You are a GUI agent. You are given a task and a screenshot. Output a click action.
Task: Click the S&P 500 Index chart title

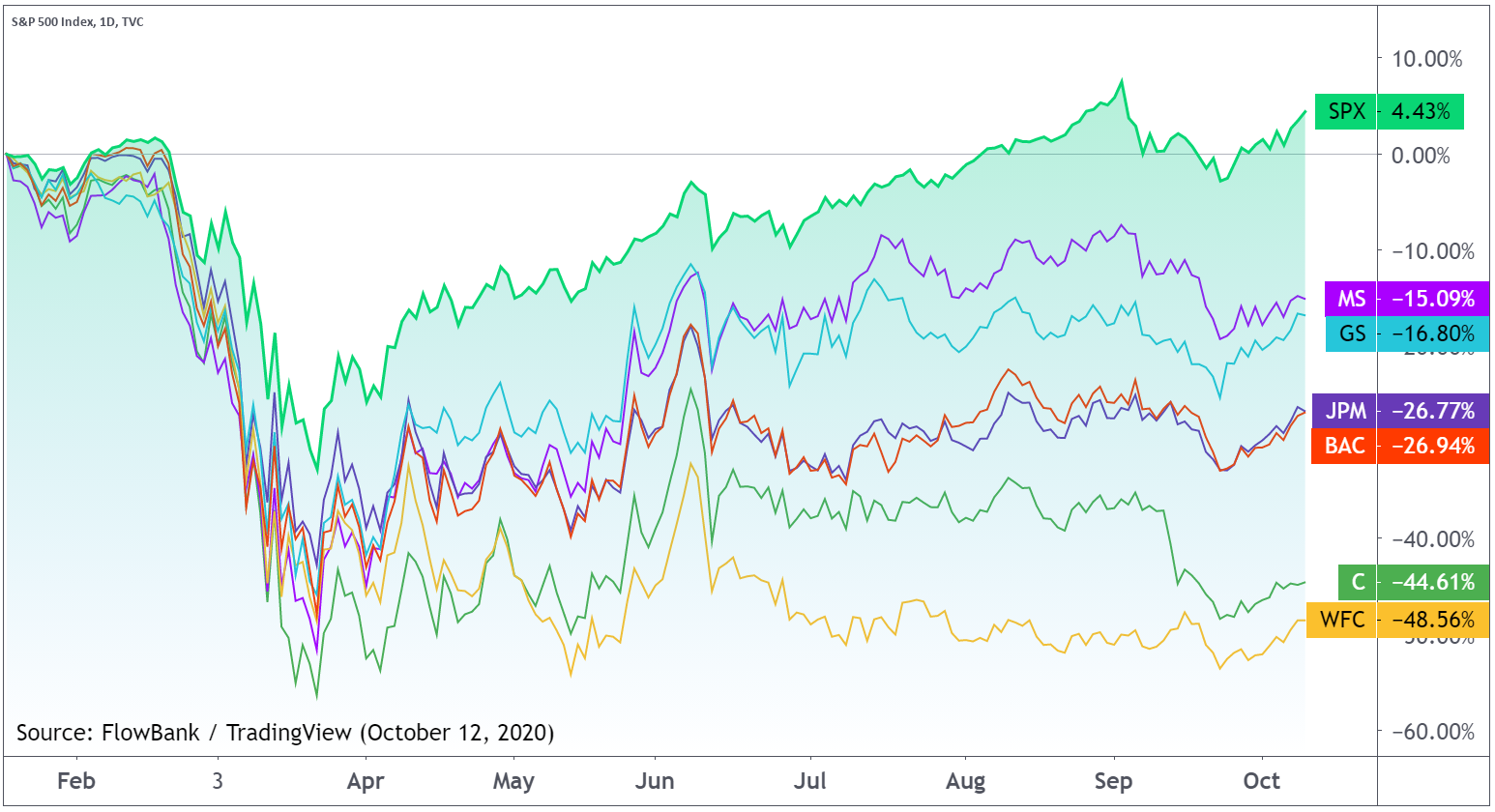[x=77, y=21]
